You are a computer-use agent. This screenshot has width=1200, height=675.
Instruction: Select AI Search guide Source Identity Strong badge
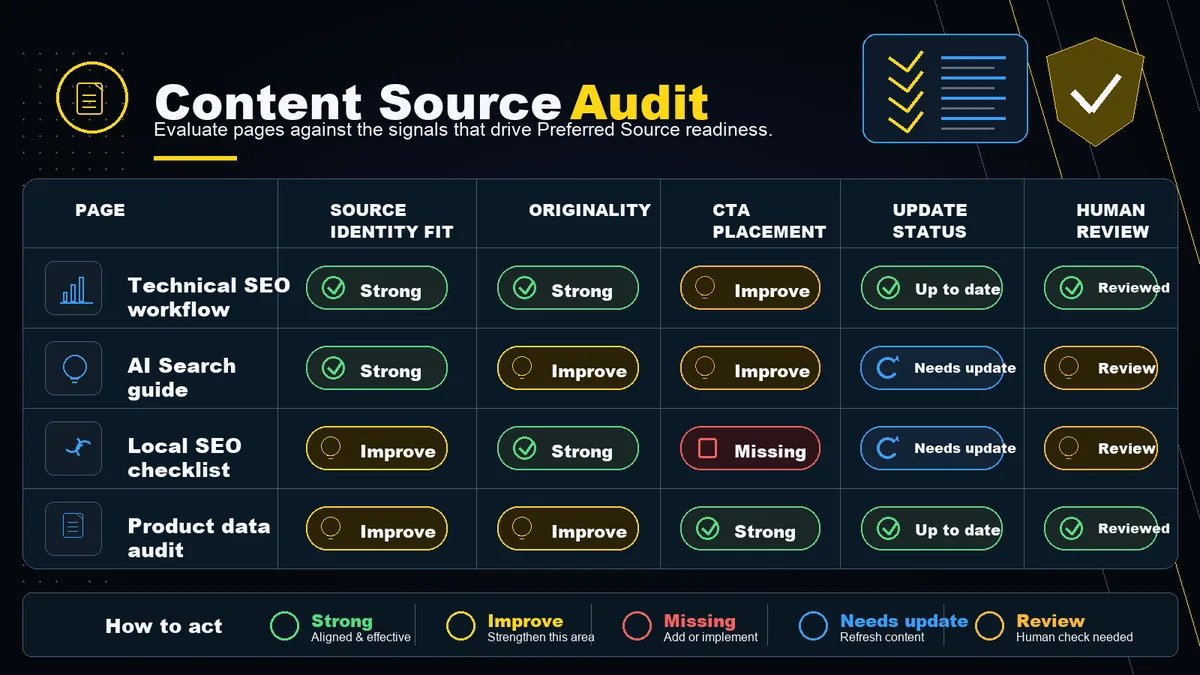coord(377,368)
